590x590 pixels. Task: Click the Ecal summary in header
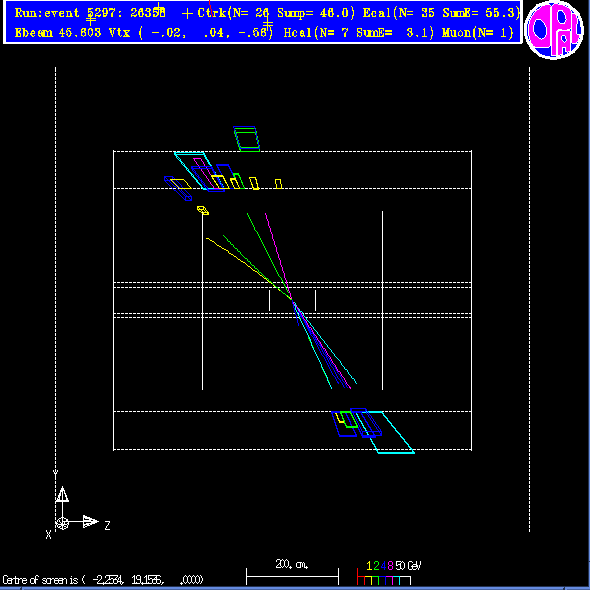pos(441,13)
